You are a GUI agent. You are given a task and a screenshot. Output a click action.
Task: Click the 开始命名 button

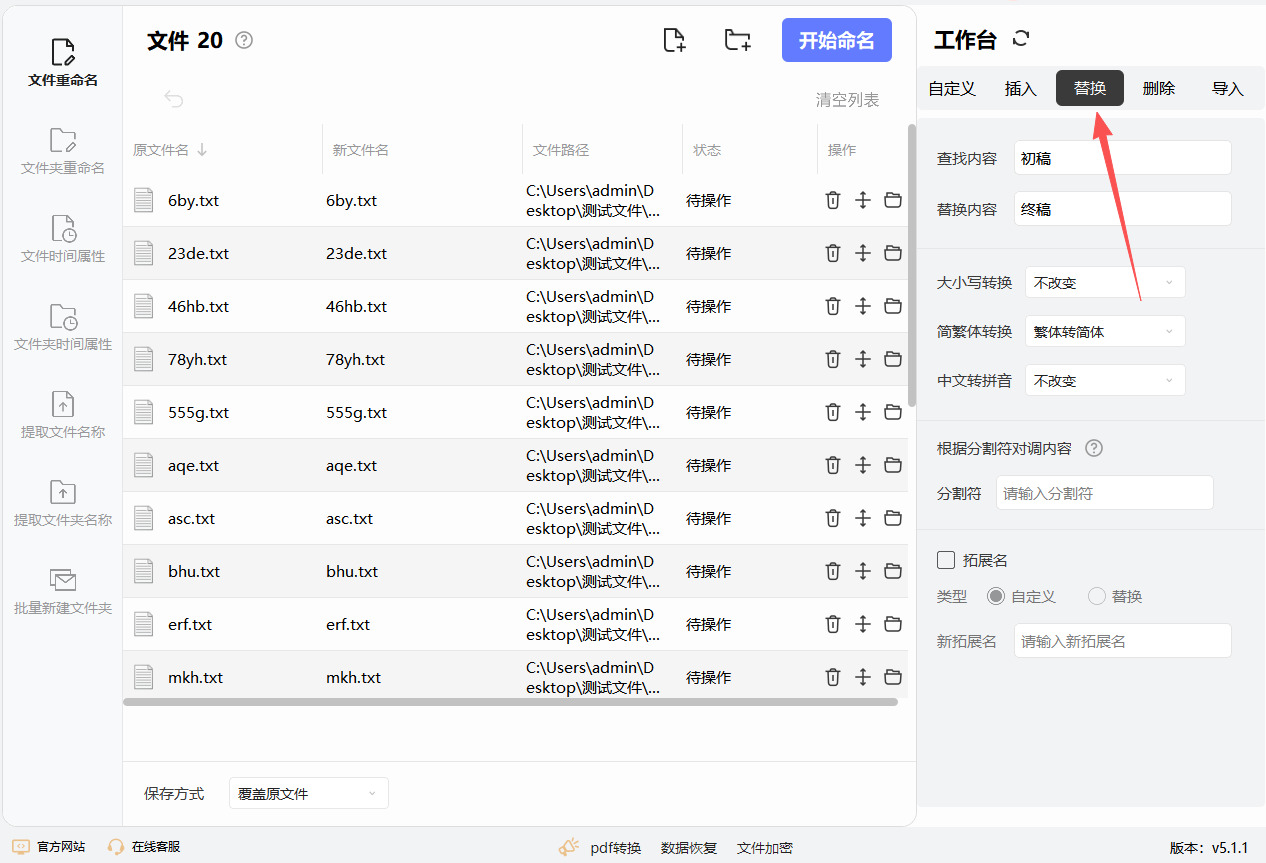coord(836,41)
